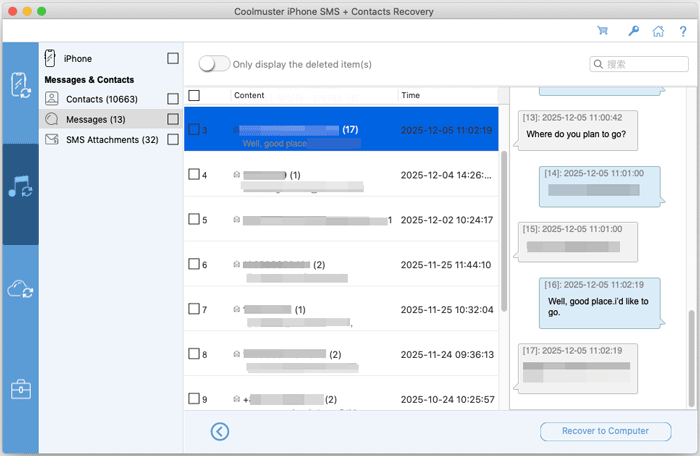Open Messages (13) category
The height and width of the screenshot is (456, 700).
coord(111,119)
